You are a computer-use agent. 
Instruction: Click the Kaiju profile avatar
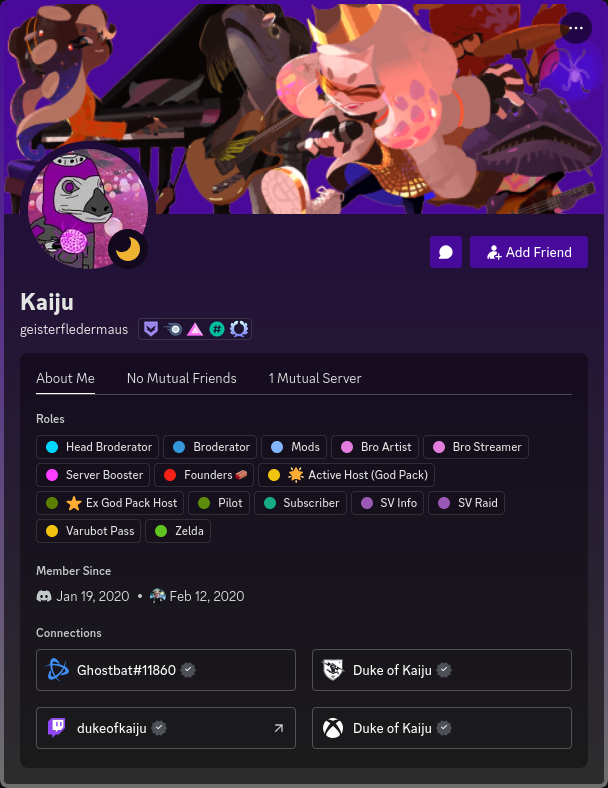pos(88,209)
